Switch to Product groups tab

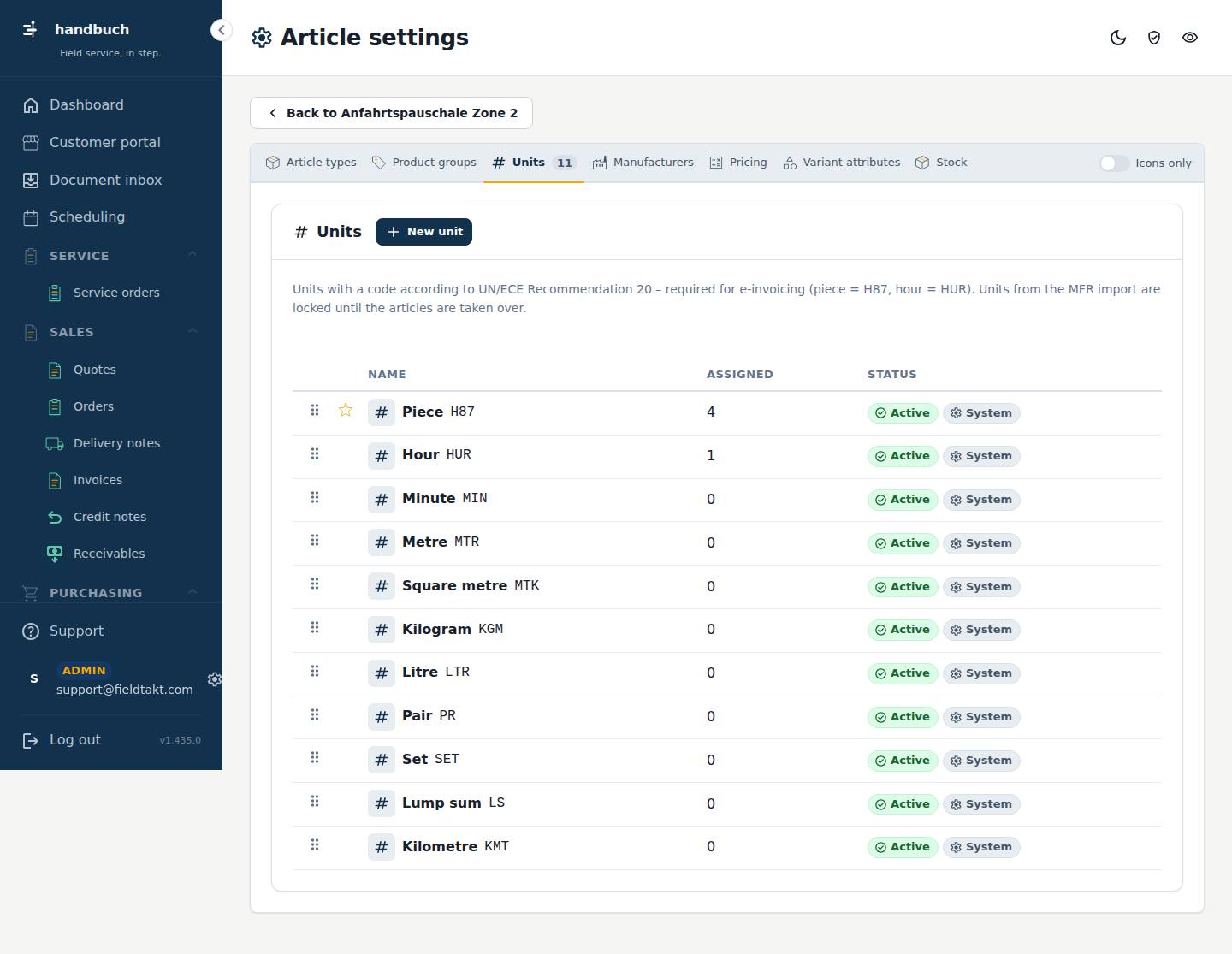click(424, 163)
